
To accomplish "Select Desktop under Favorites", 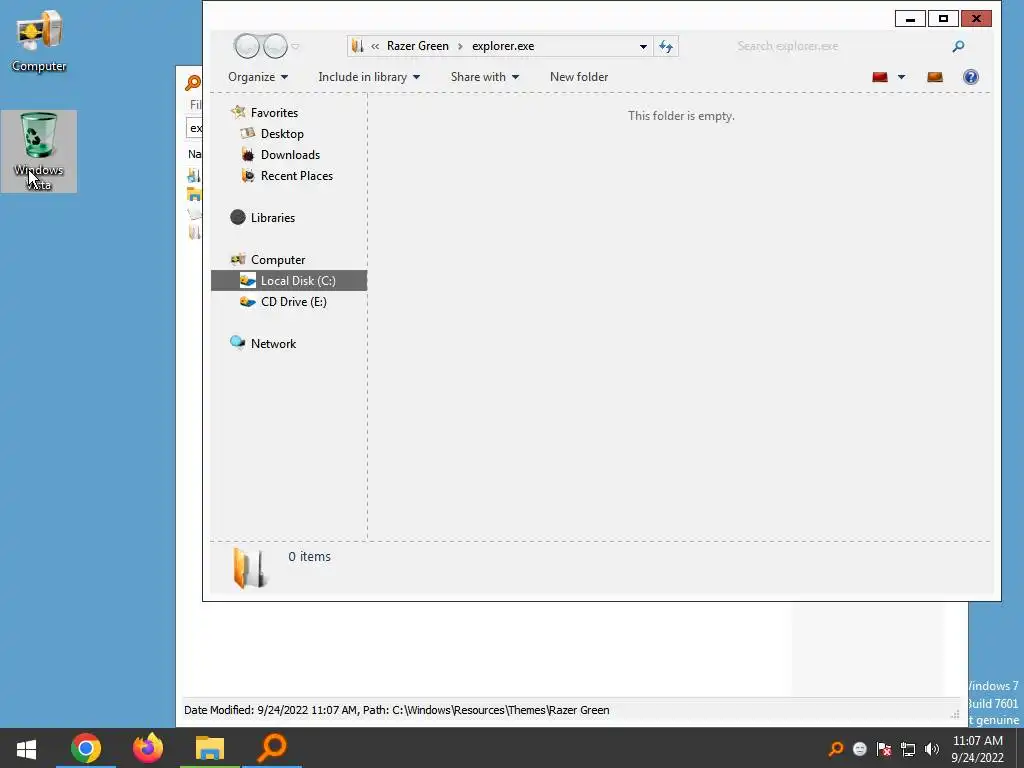I will [282, 134].
